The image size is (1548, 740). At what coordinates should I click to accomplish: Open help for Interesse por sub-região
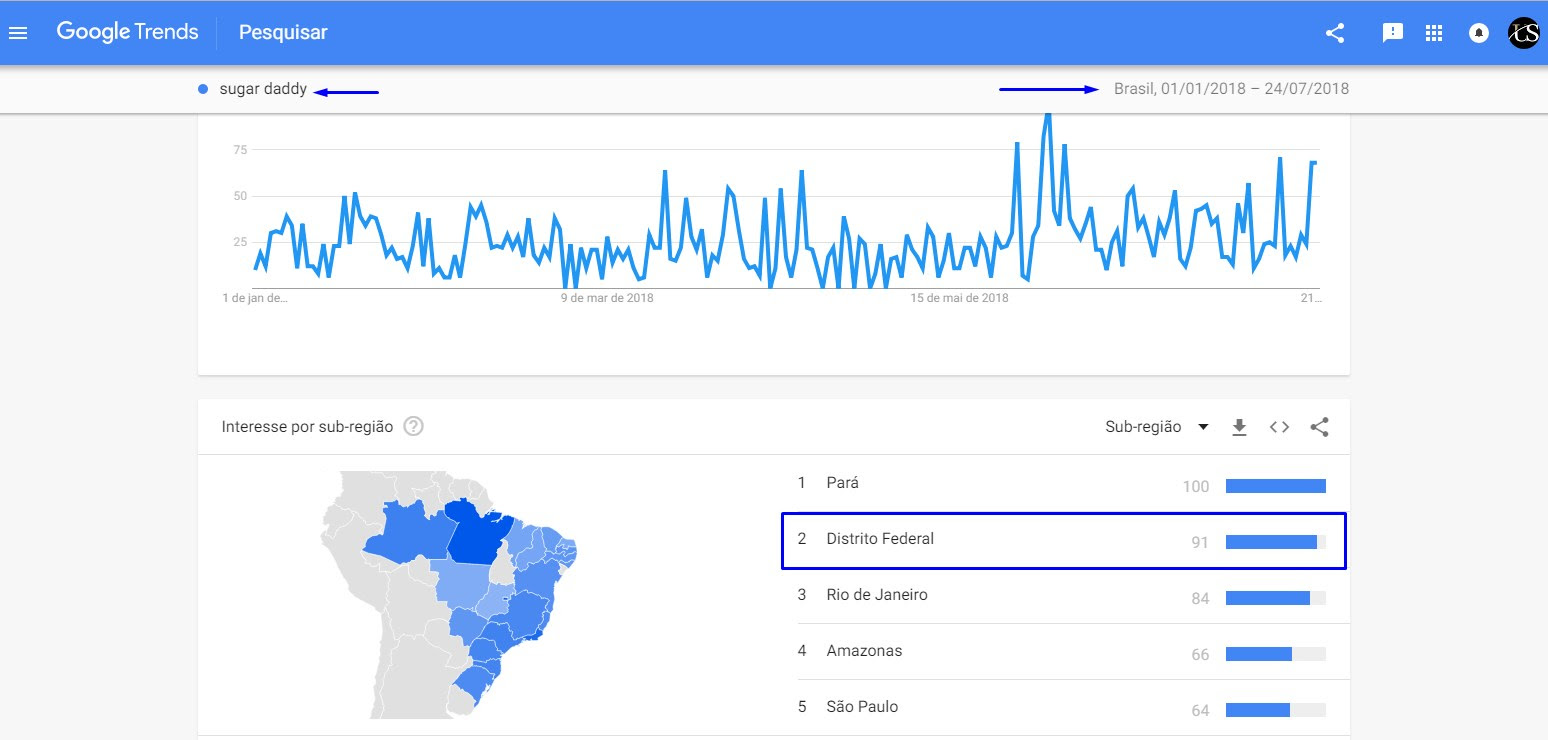pos(413,427)
